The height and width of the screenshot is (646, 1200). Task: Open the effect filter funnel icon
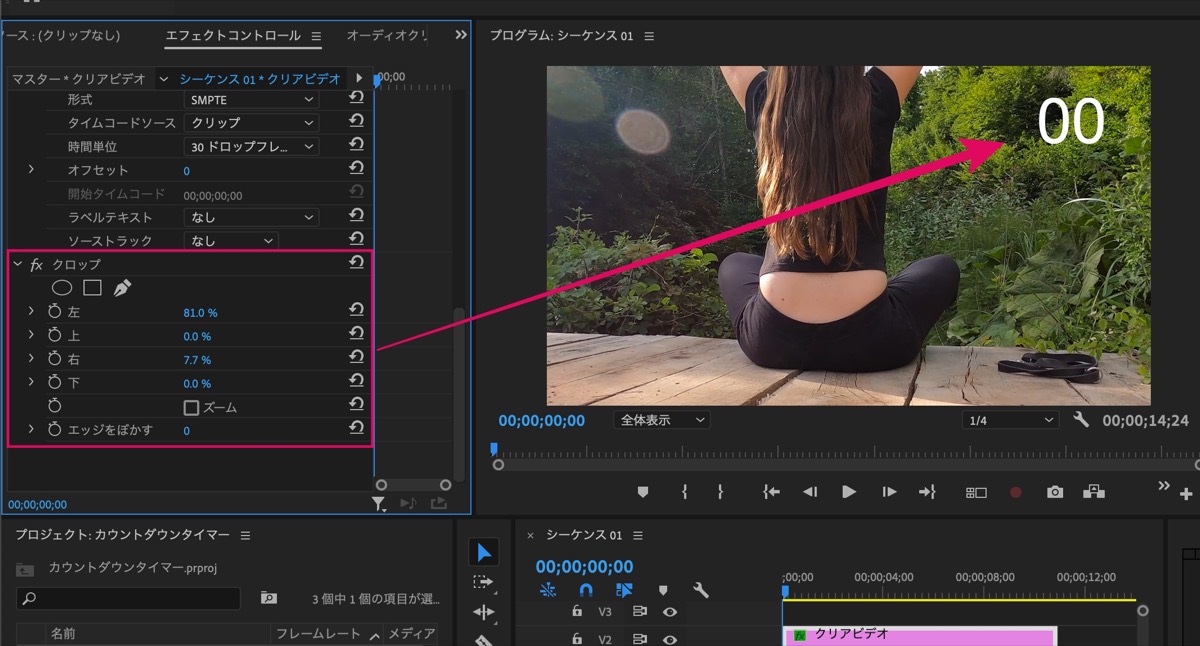coord(379,504)
